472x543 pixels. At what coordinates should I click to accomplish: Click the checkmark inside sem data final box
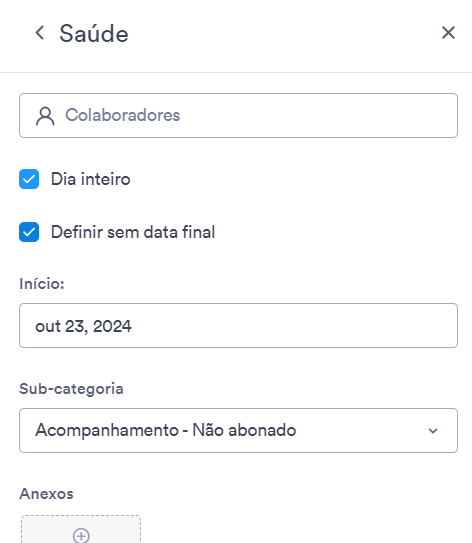tap(29, 232)
